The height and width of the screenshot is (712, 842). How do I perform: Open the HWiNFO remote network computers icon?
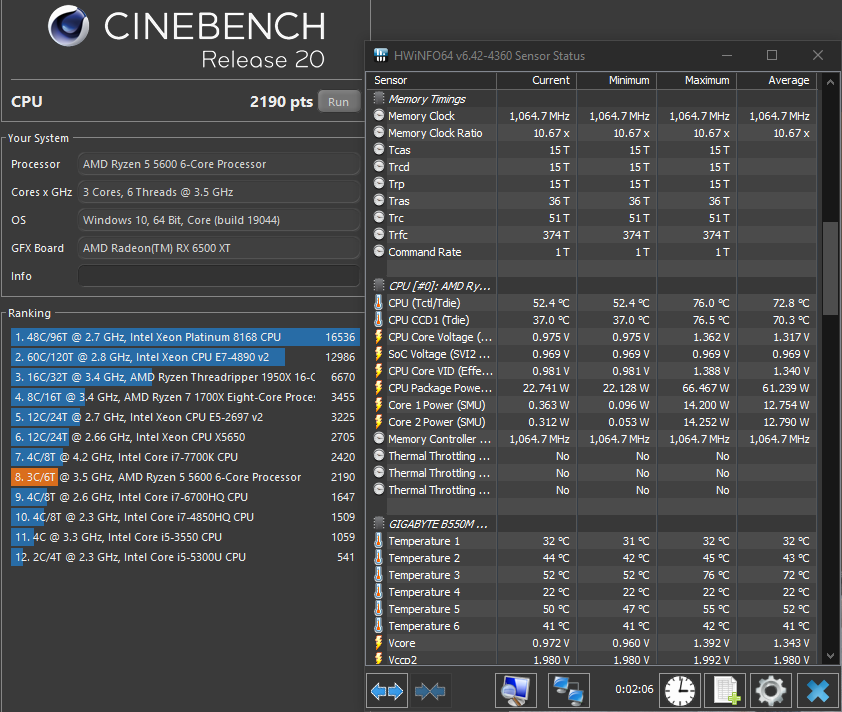tap(569, 691)
